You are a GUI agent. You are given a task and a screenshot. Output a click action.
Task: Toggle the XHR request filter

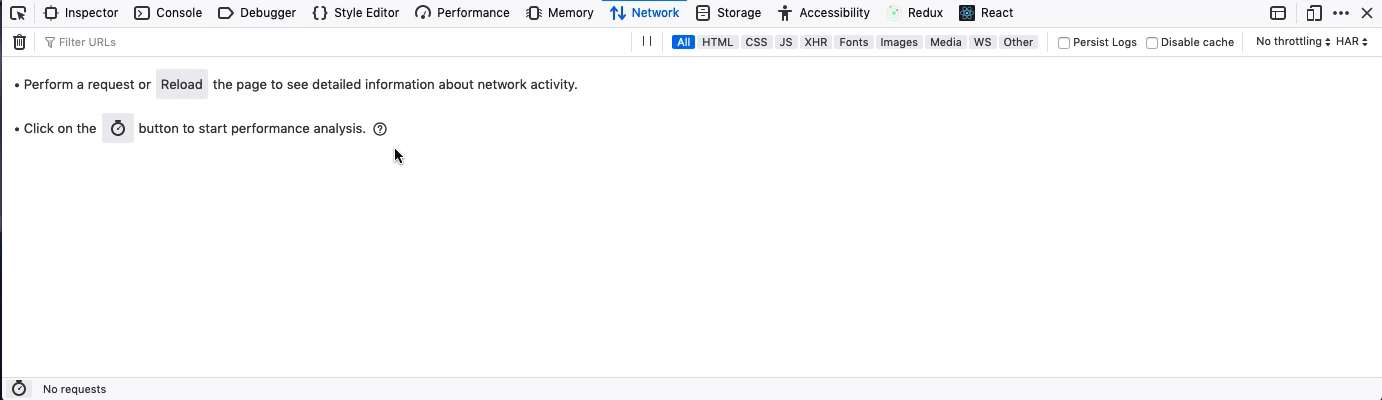[816, 42]
